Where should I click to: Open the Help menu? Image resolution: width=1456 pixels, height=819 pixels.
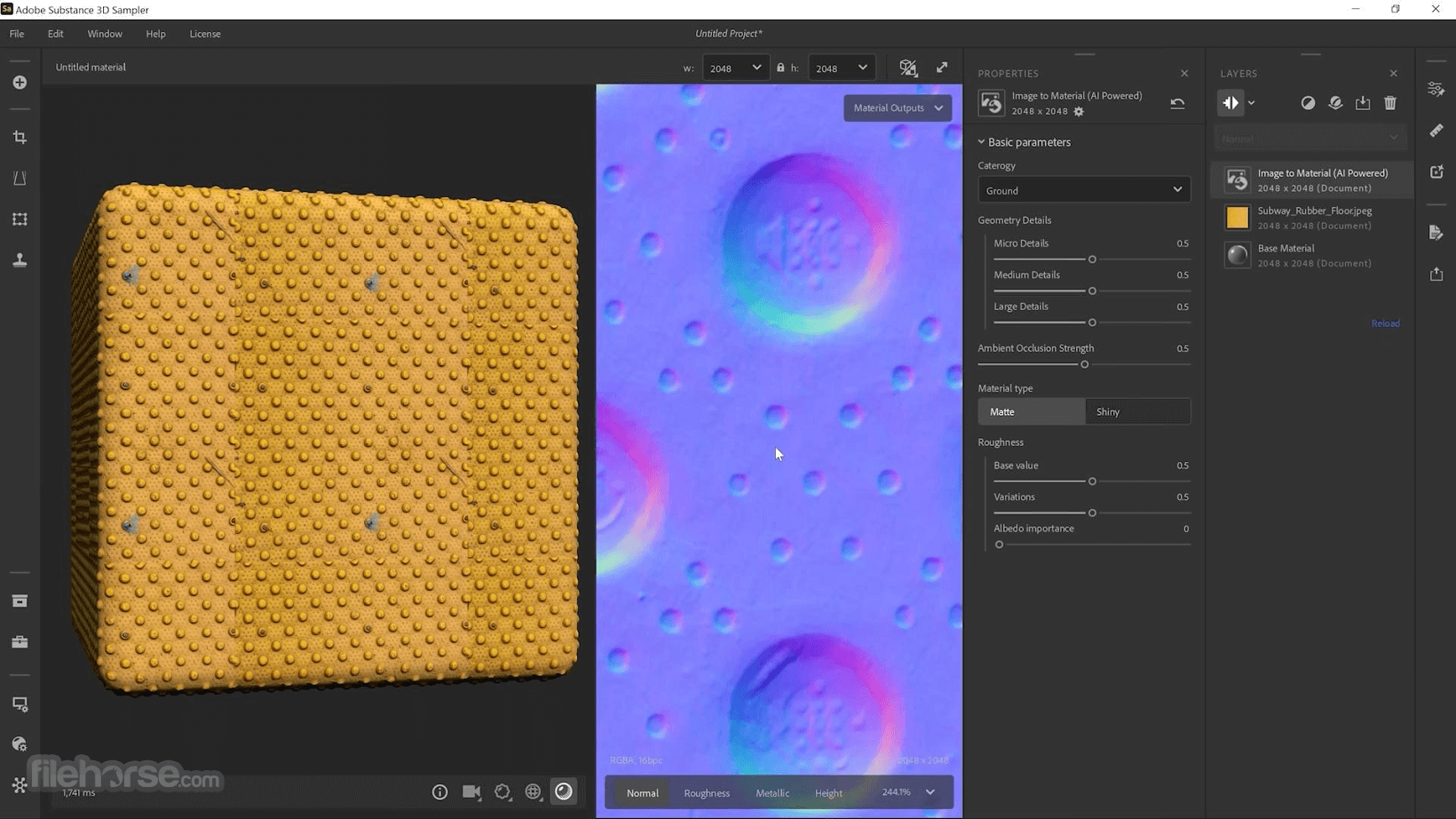[x=155, y=34]
